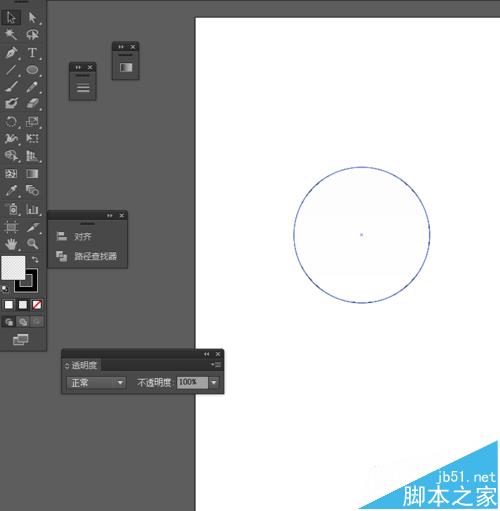Select the Paintbrush tool
Viewport: 500px width, 511px height.
click(x=11, y=87)
